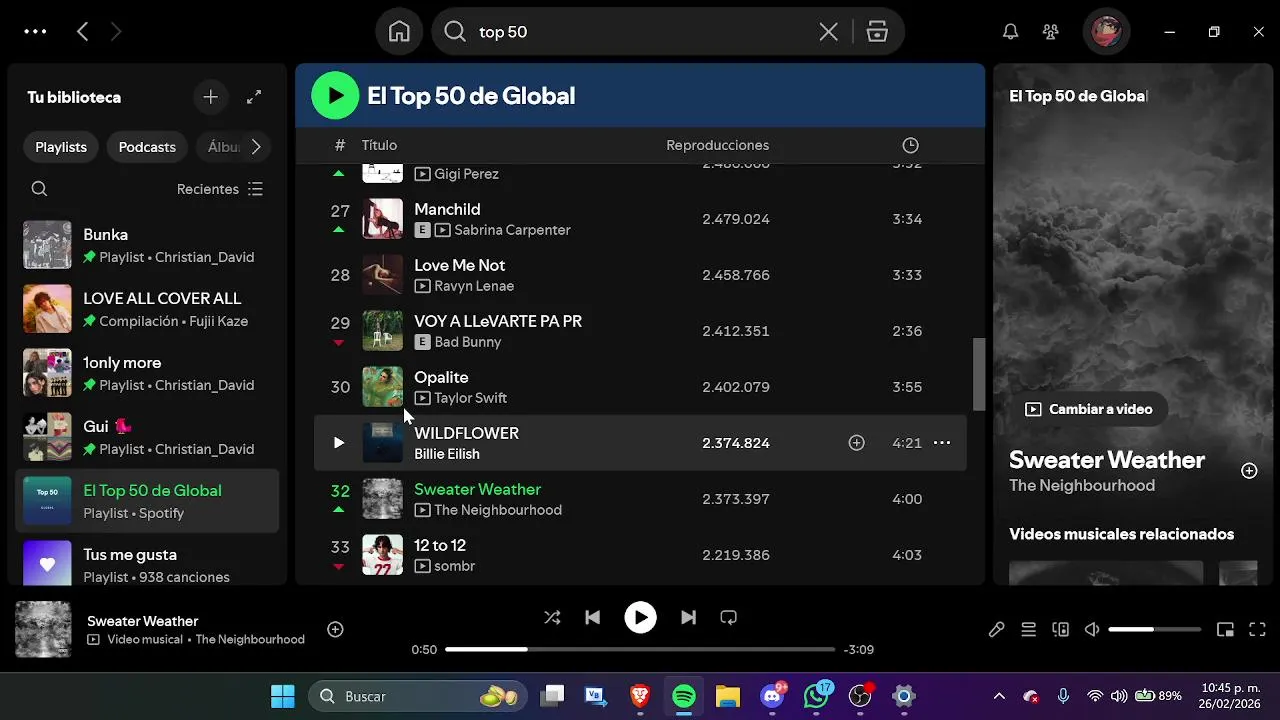Screen dimensions: 1280x720
Task: Select the 12 to 12 track
Action: coord(640,555)
